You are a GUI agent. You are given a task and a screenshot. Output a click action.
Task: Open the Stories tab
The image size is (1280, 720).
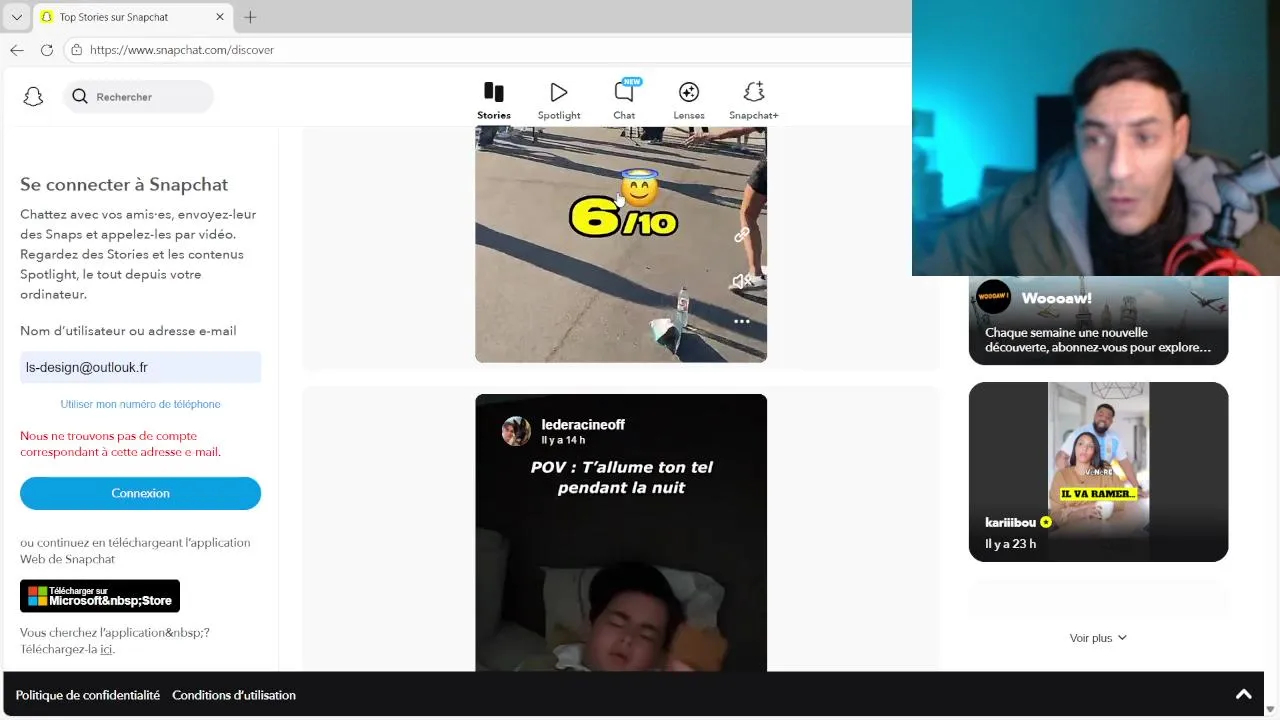[494, 101]
